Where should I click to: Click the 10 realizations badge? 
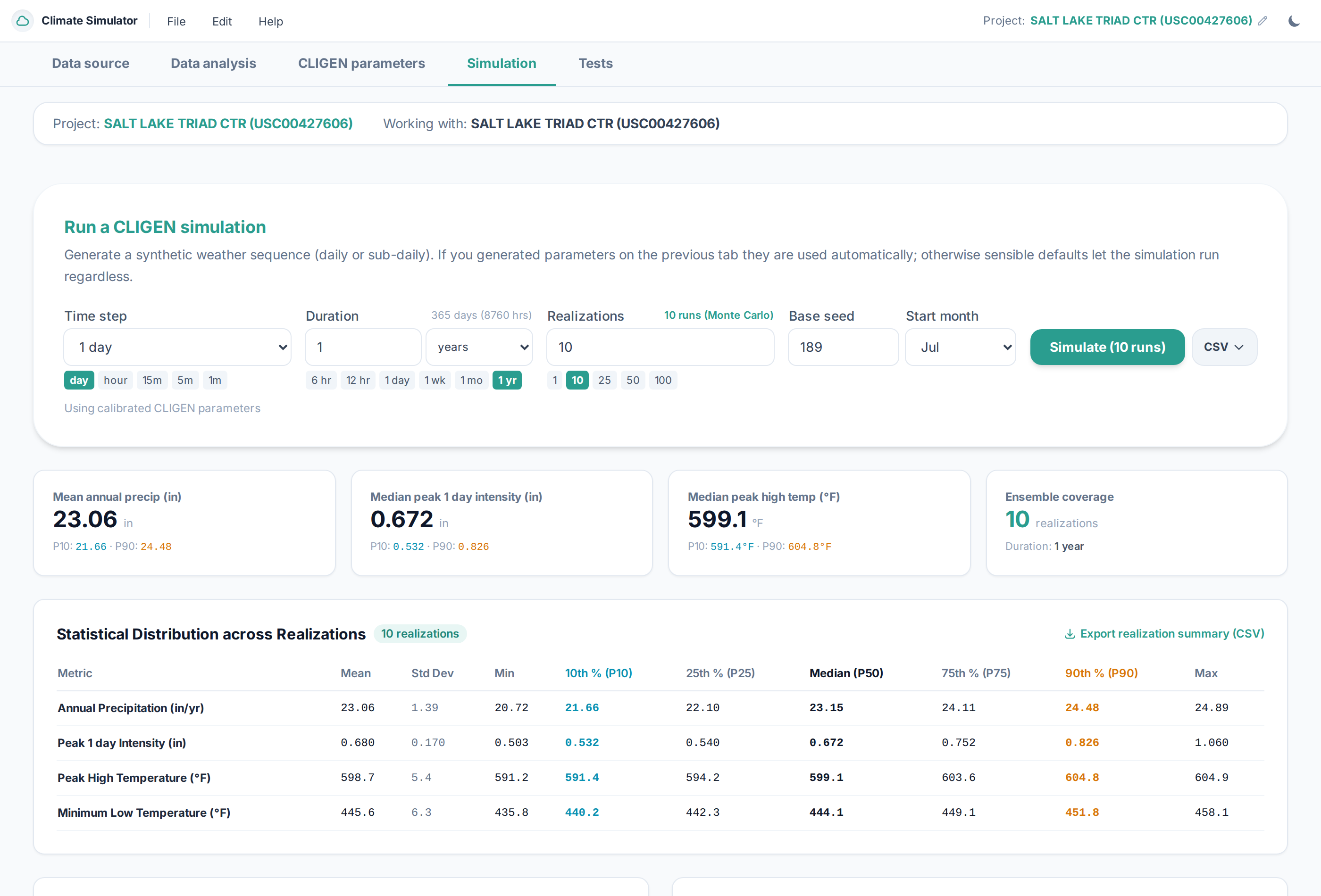(x=419, y=634)
